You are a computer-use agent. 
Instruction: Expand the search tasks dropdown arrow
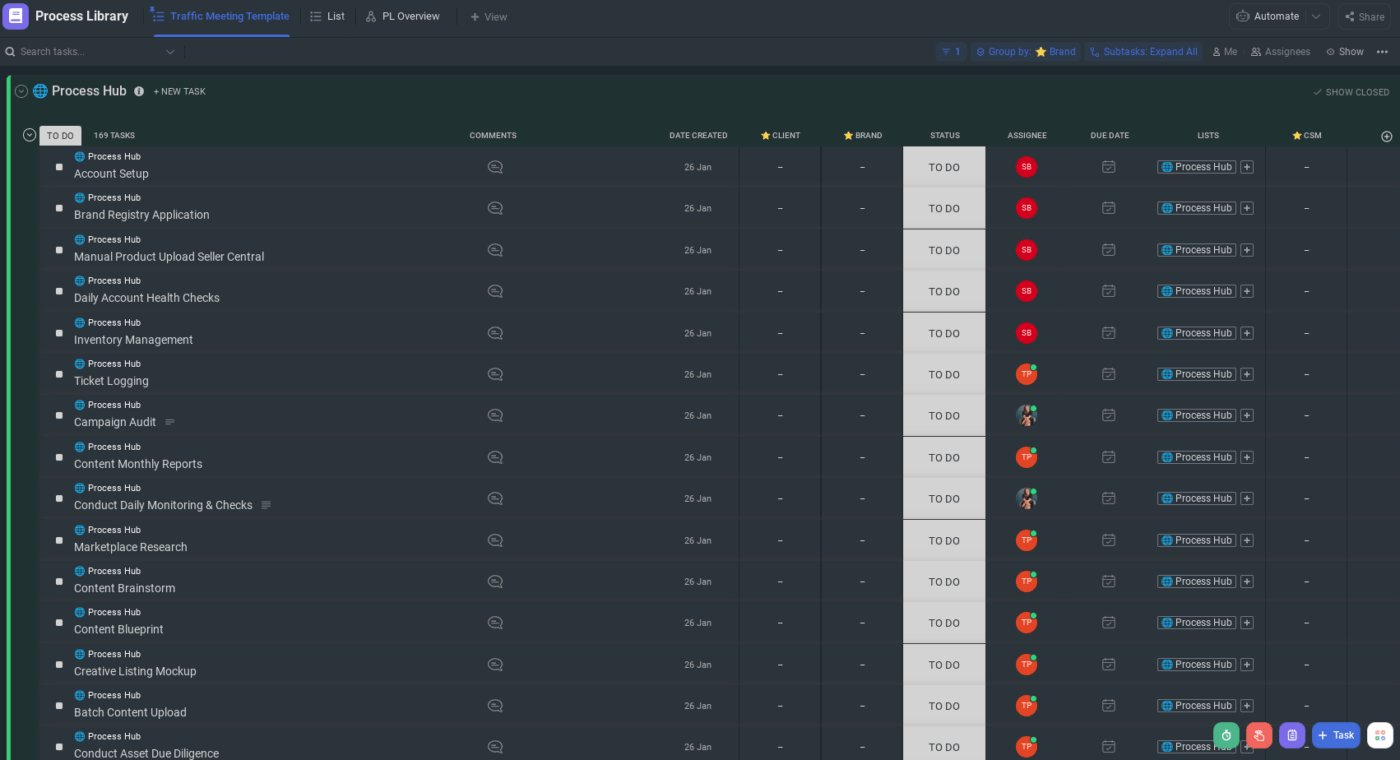click(170, 52)
